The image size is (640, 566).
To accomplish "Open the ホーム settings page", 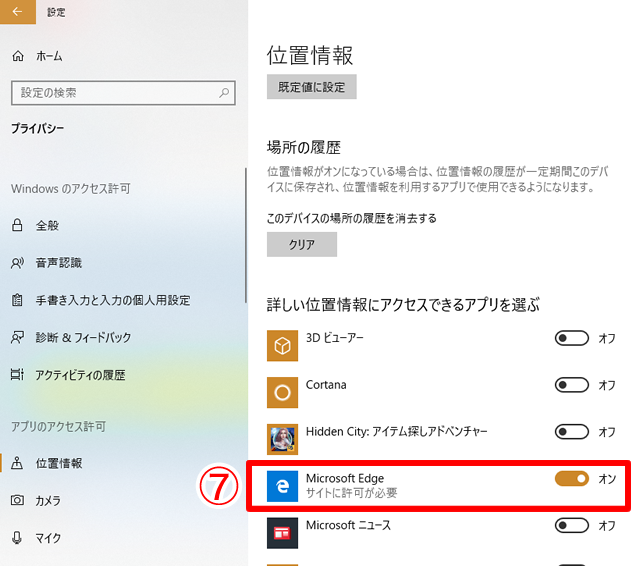I will click(49, 56).
